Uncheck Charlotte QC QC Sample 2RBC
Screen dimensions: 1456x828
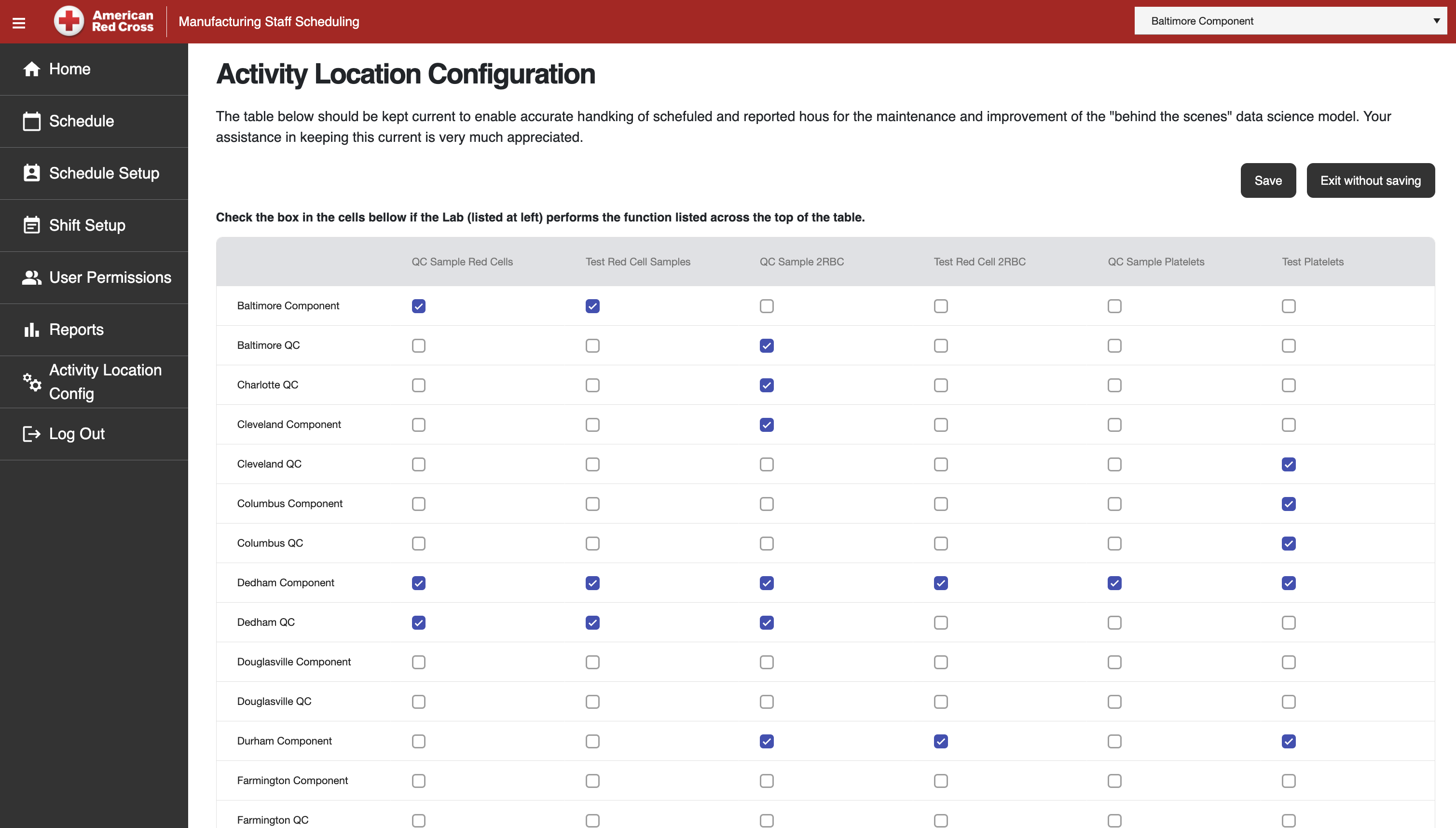pyautogui.click(x=767, y=385)
